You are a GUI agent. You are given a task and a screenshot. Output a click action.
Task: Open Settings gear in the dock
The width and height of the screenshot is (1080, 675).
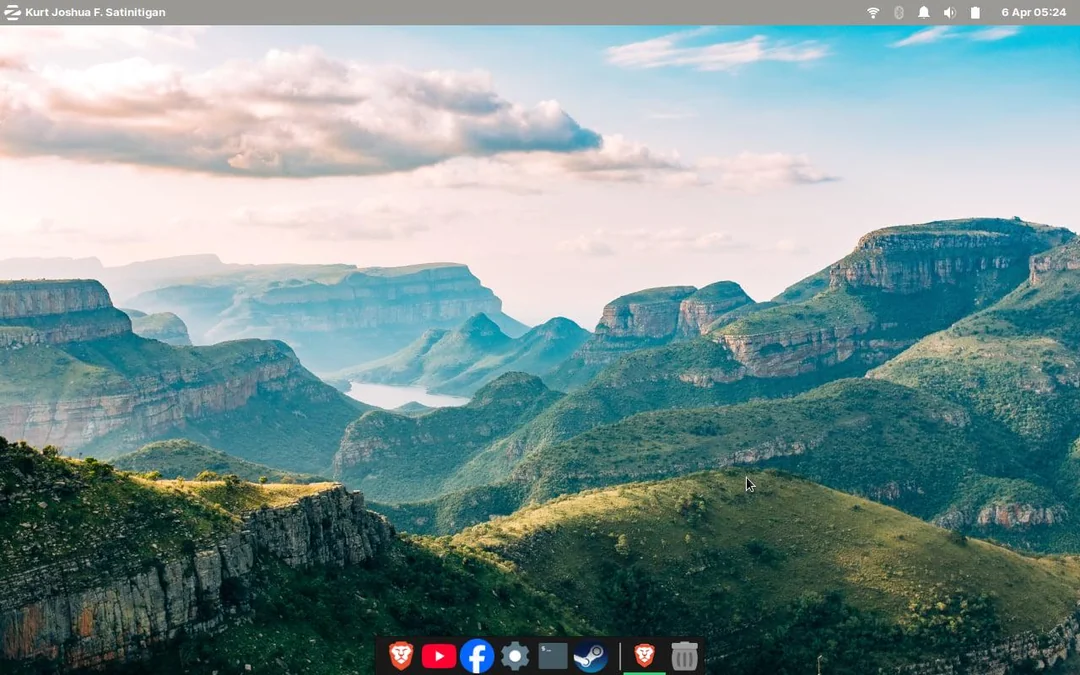(515, 655)
